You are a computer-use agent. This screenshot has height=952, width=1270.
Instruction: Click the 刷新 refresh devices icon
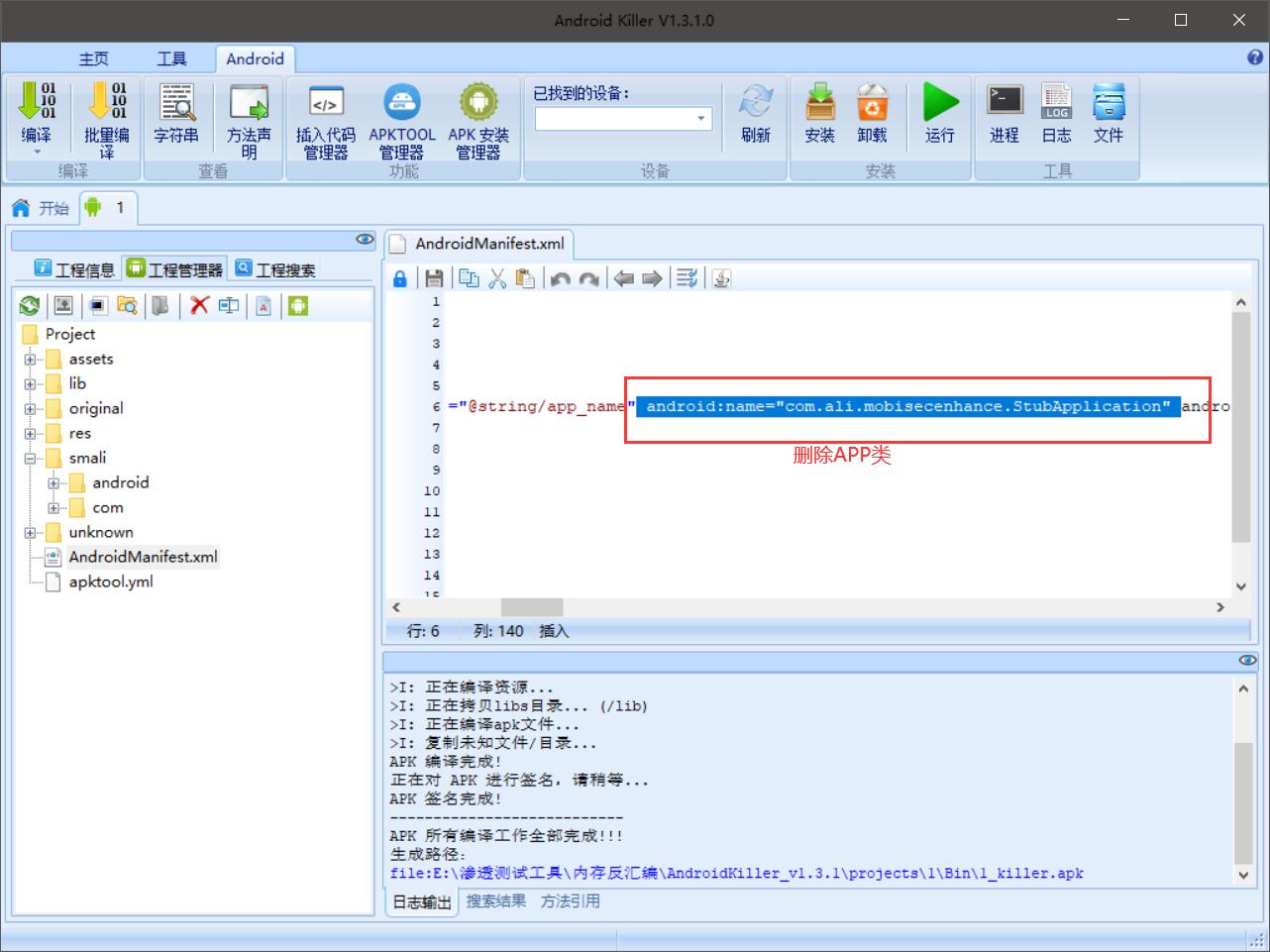[x=756, y=101]
